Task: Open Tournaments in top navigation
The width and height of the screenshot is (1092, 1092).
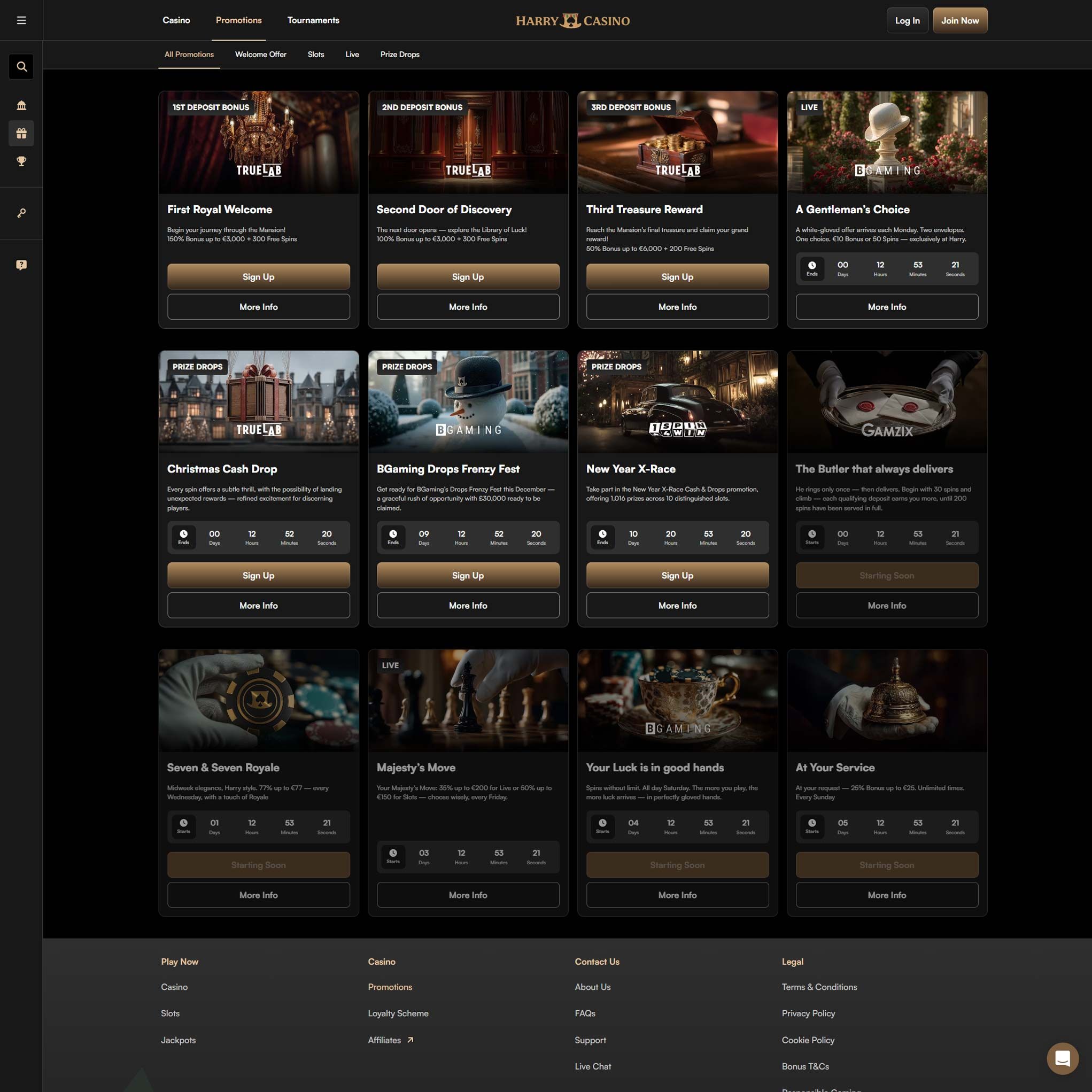Action: click(x=313, y=20)
